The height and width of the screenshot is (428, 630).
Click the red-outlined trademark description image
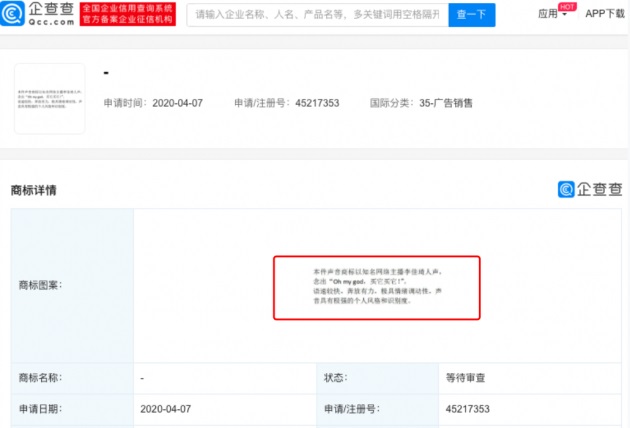[377, 288]
